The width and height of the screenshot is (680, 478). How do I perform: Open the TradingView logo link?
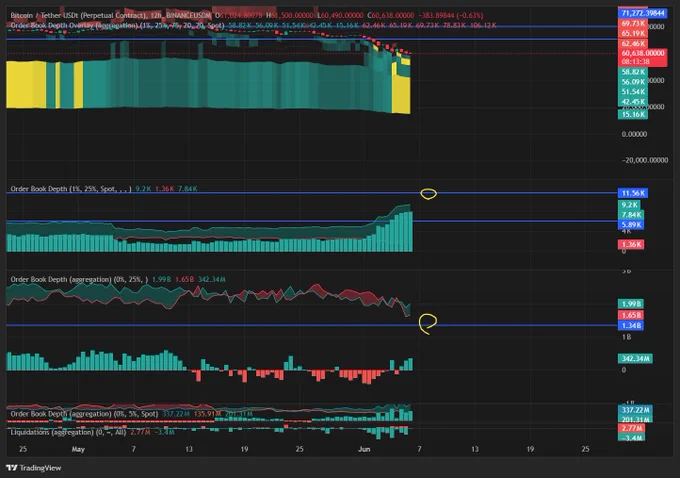pos(34,468)
